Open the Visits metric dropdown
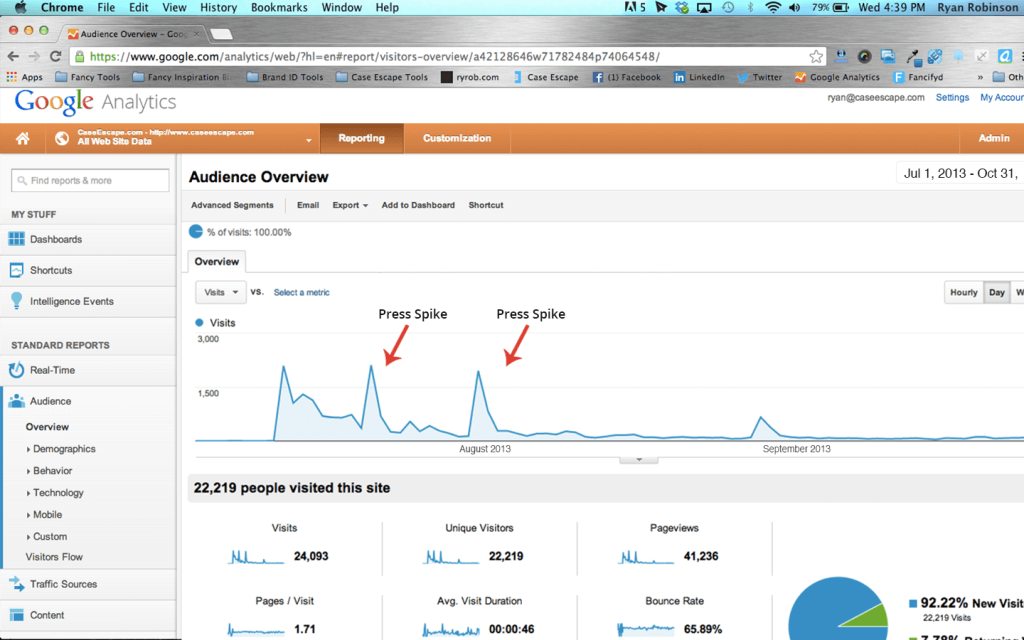Screen dimensions: 1024x640 pyautogui.click(x=221, y=293)
